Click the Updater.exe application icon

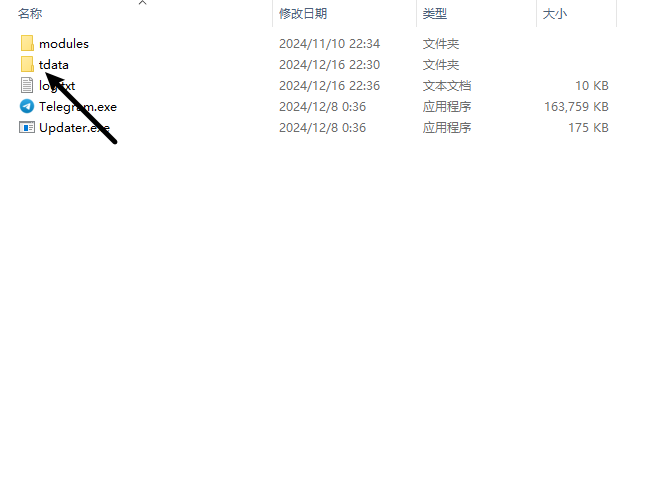pyautogui.click(x=27, y=128)
